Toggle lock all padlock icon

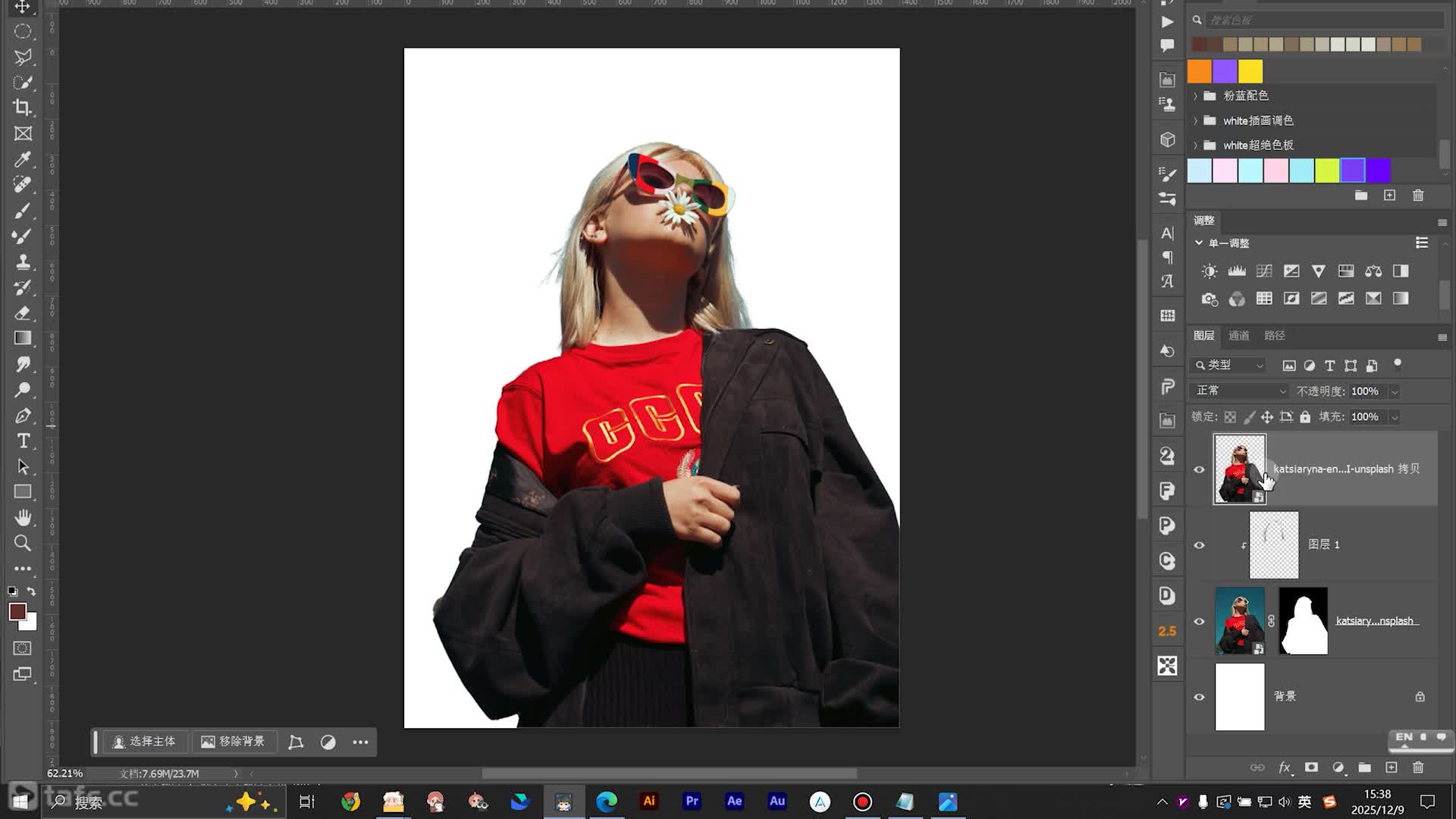pyautogui.click(x=1305, y=417)
